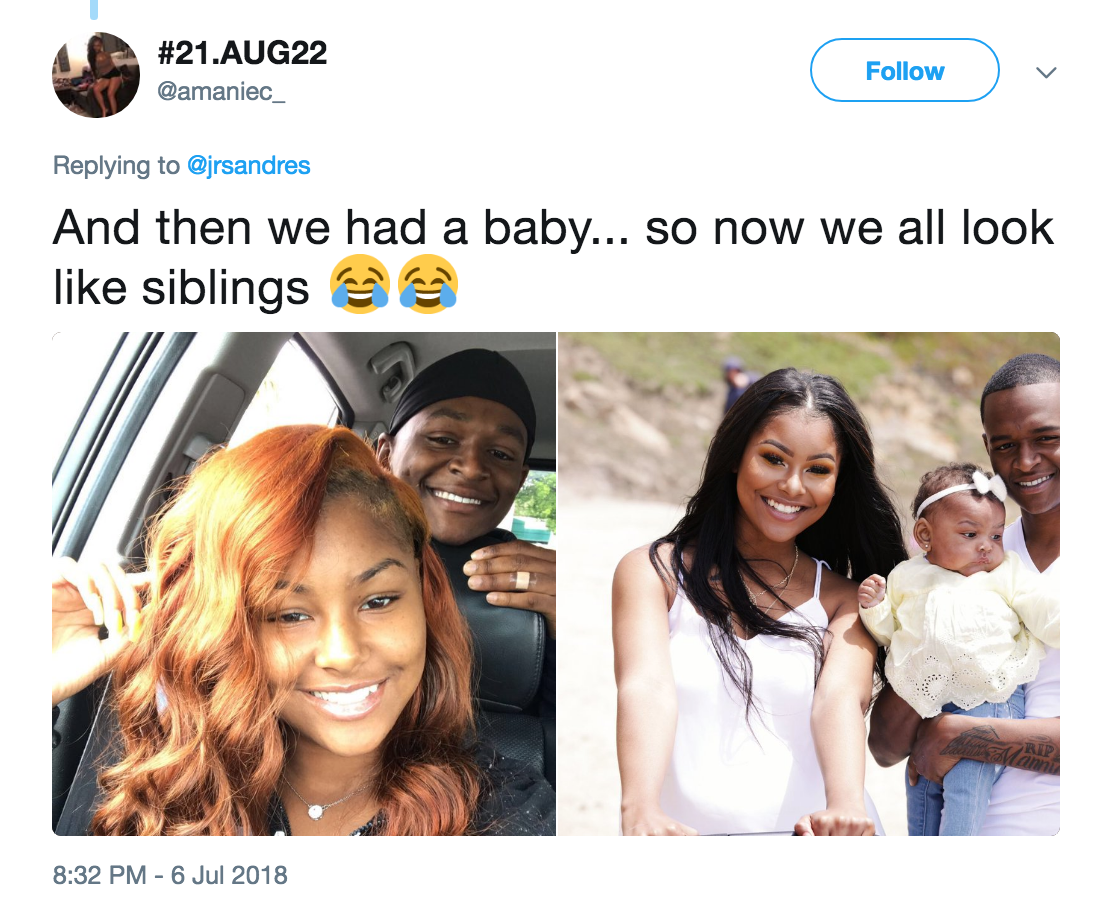Viewport: 1112px width, 902px height.
Task: Open the #21.AUG22 display name profile
Action: click(x=242, y=53)
